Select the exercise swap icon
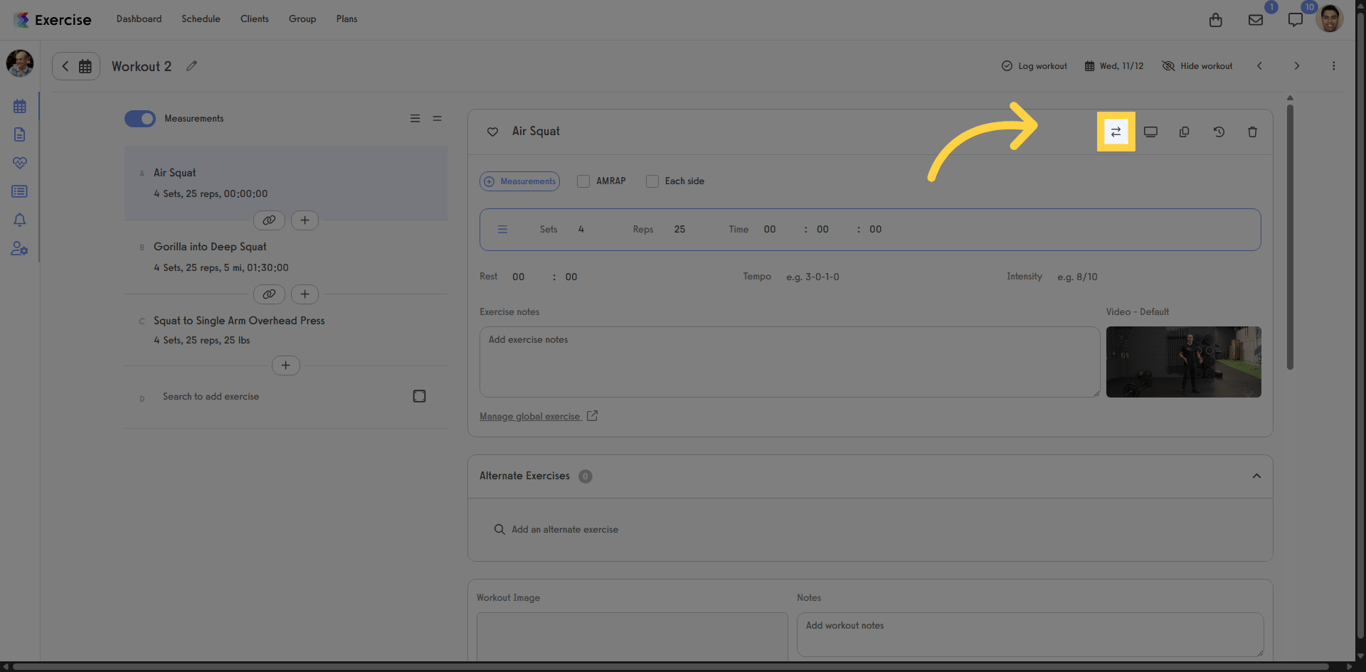1366x672 pixels. 1115,131
